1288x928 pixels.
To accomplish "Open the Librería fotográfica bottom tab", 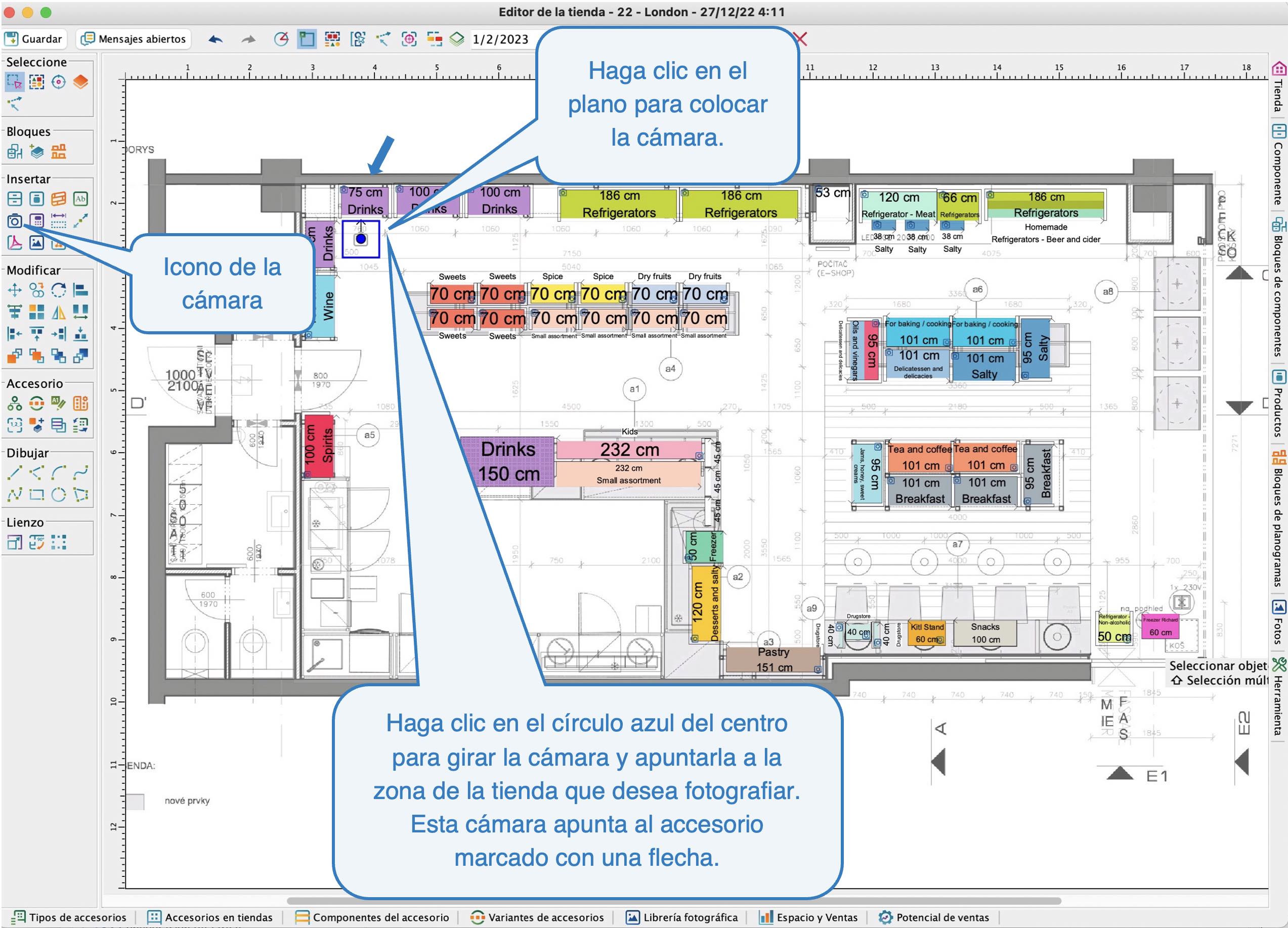I will [x=682, y=917].
